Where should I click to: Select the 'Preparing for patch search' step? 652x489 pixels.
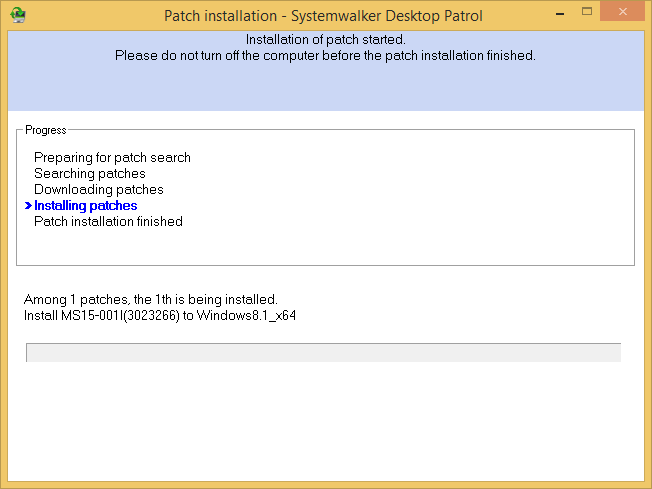pyautogui.click(x=112, y=158)
